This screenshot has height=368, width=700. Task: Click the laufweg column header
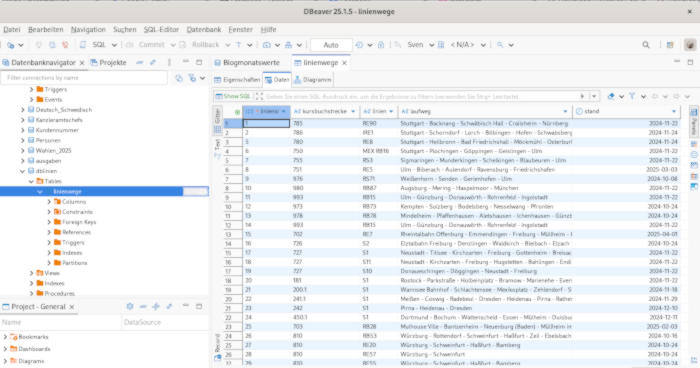point(485,111)
